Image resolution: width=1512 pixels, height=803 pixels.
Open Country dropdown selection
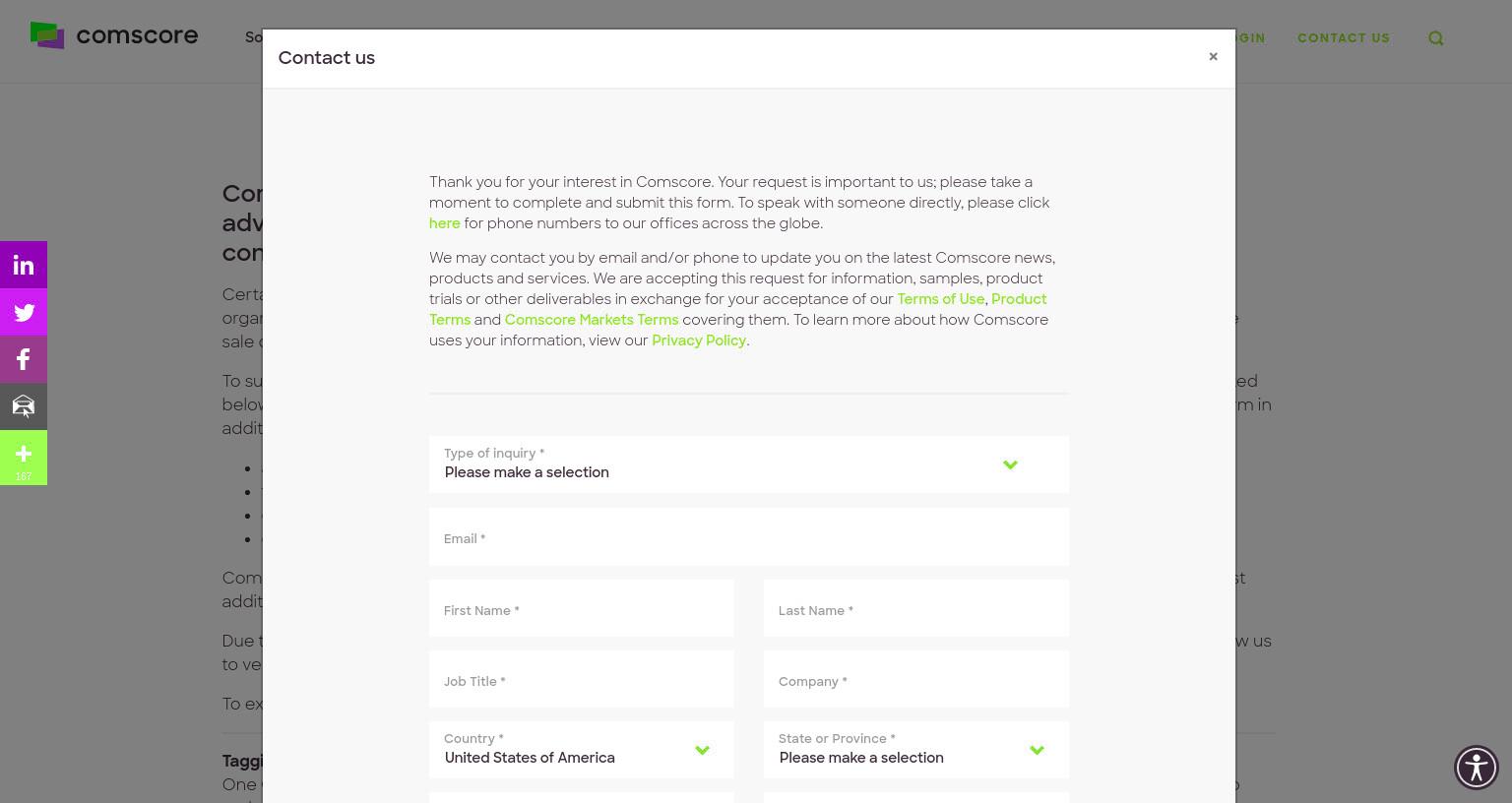tap(582, 750)
